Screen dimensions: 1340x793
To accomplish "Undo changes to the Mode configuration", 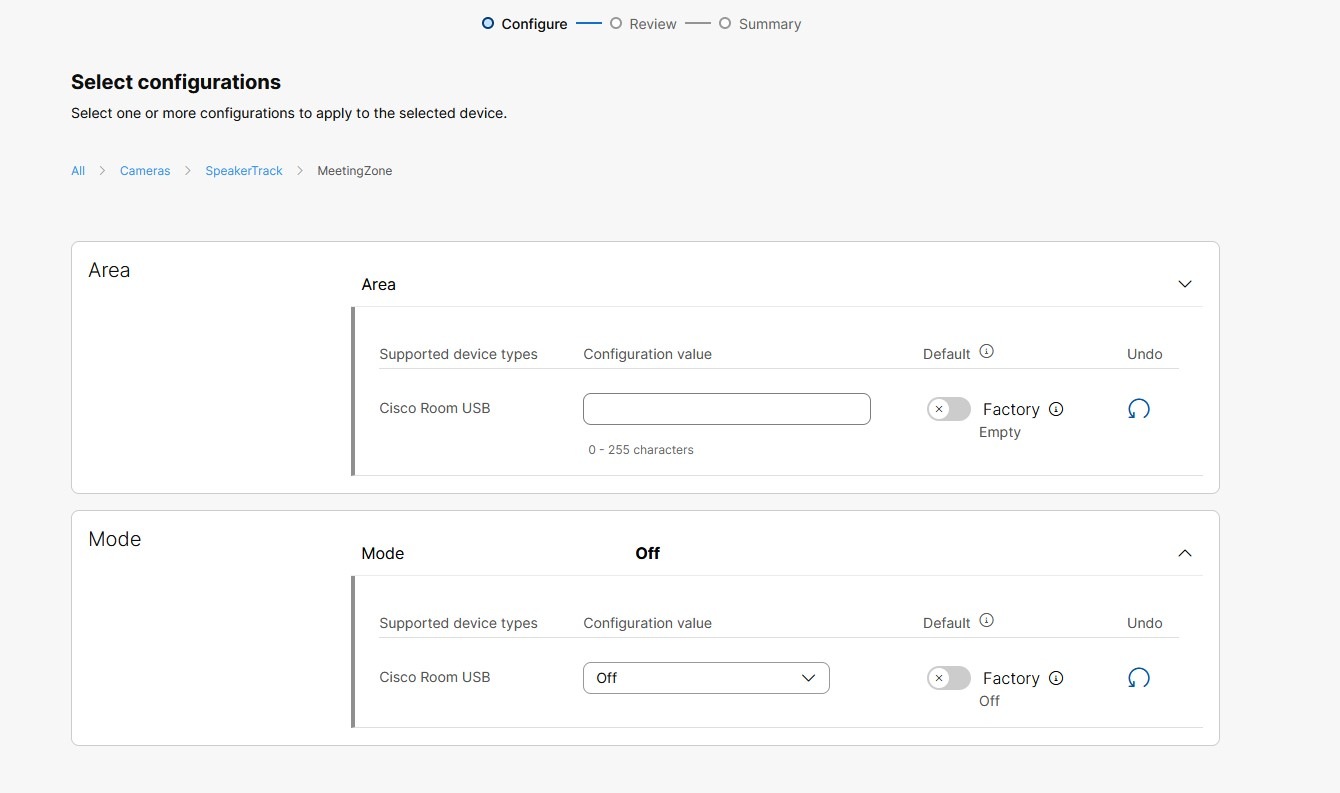I will pyautogui.click(x=1138, y=677).
